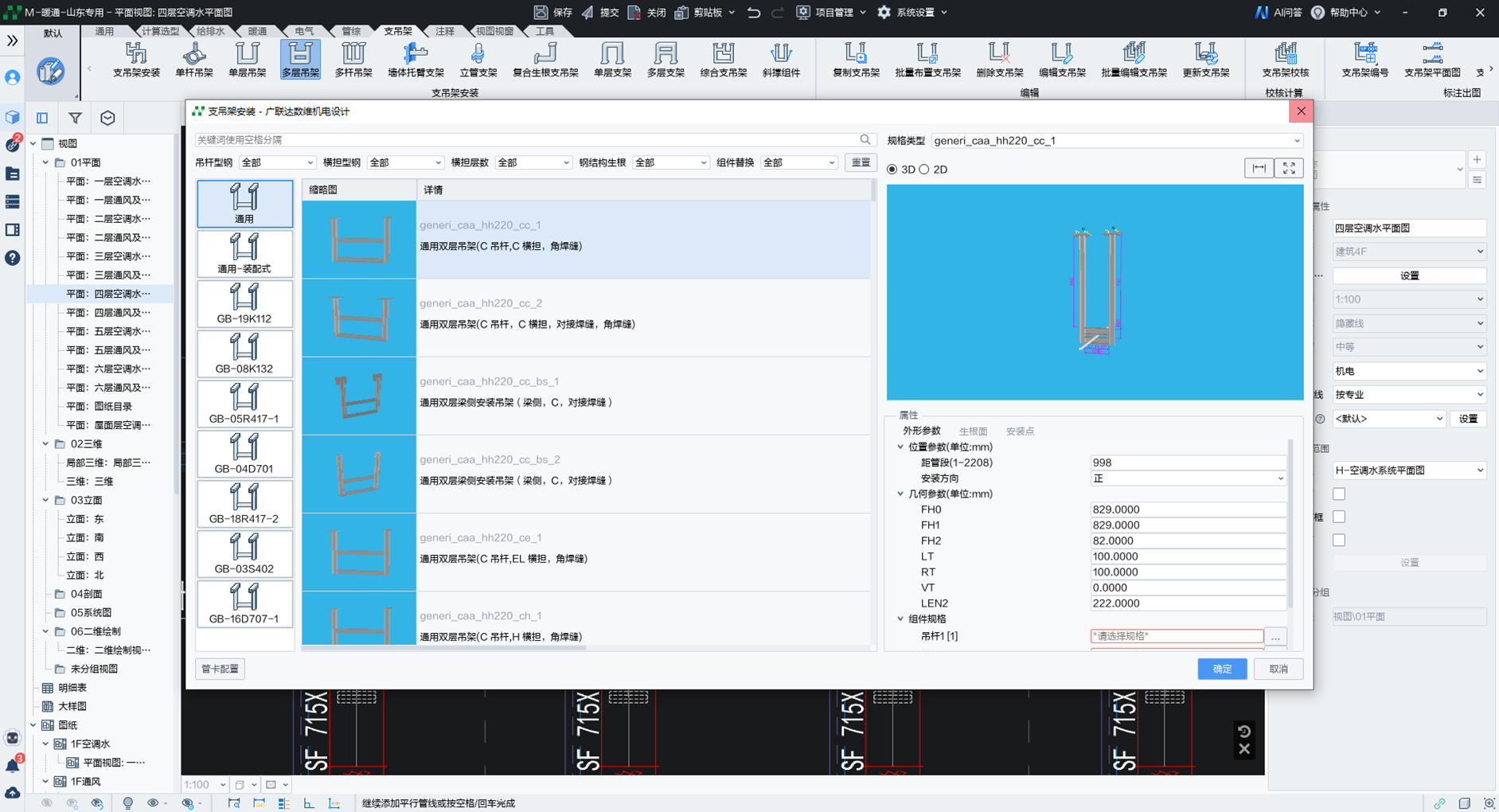Click the 重置 filter button
Screen dimensions: 1499x812
tap(861, 162)
